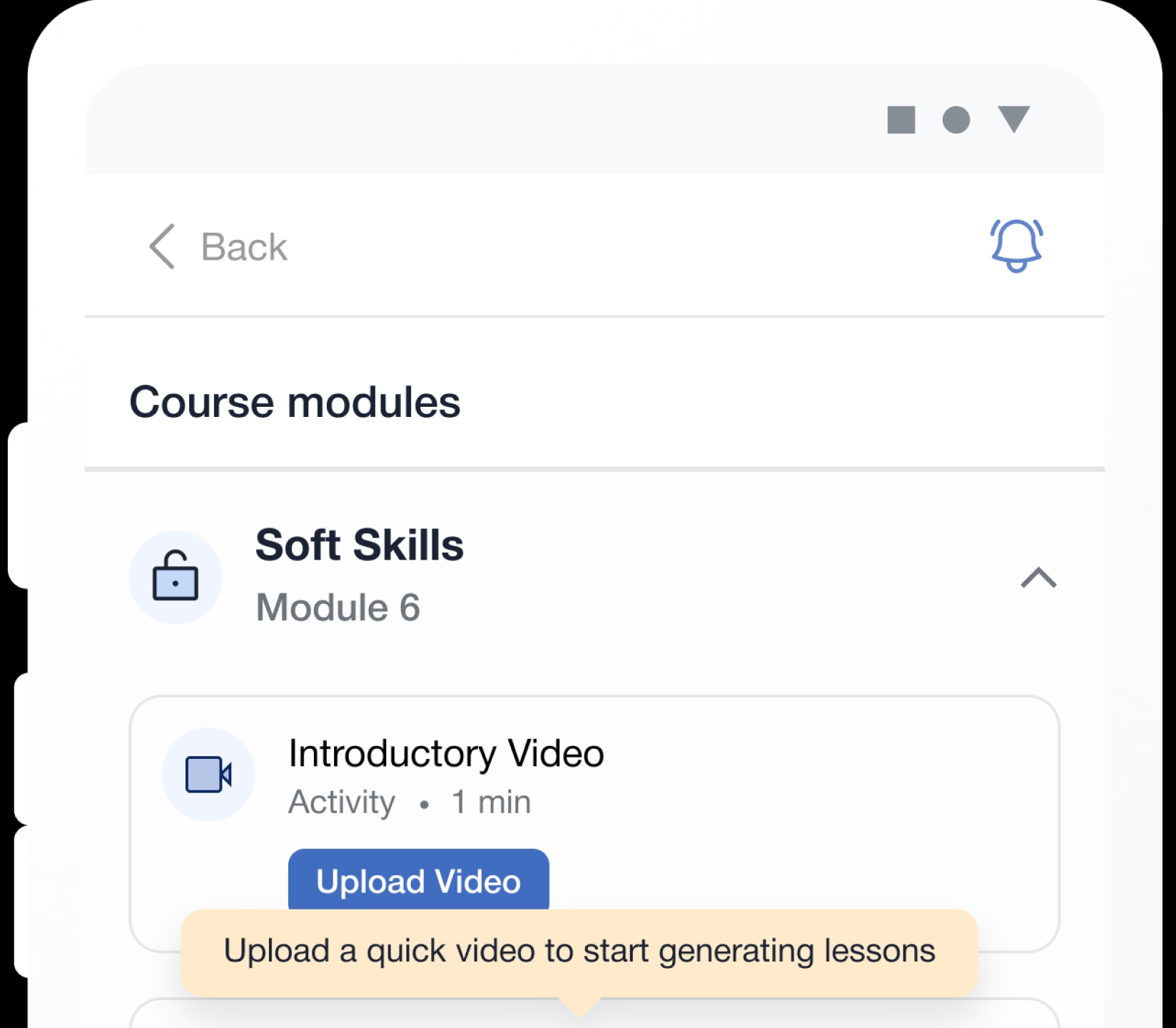This screenshot has width=1176, height=1028.
Task: Click the unlocked padlock icon for Soft Skills
Action: [176, 577]
